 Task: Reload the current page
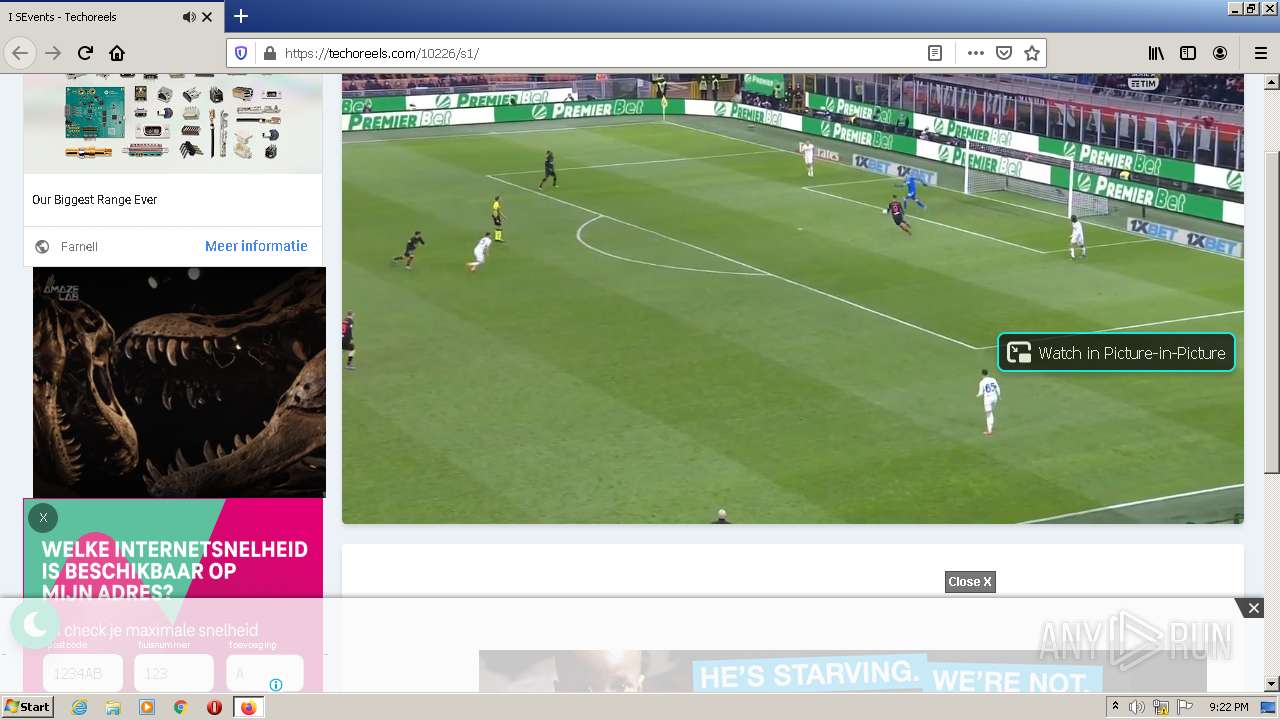coord(85,53)
